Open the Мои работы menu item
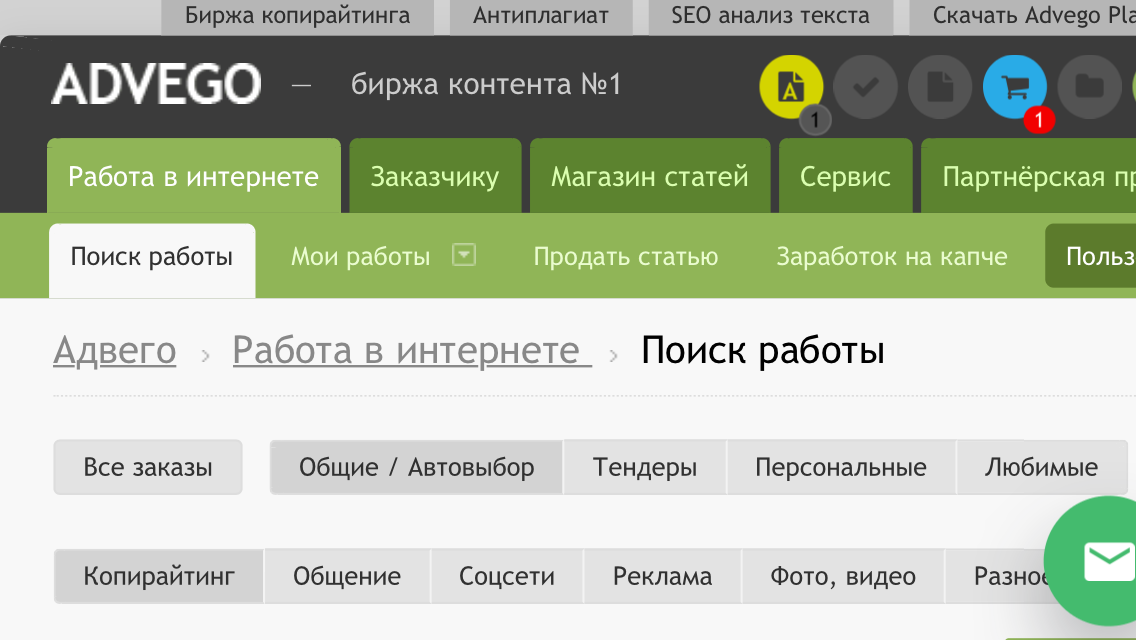This screenshot has height=640, width=1136. pos(361,257)
